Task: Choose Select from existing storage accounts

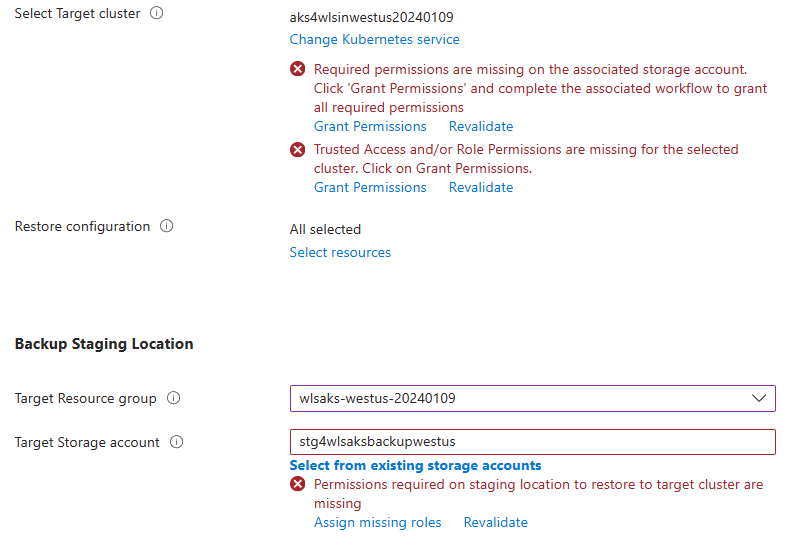Action: pos(415,465)
